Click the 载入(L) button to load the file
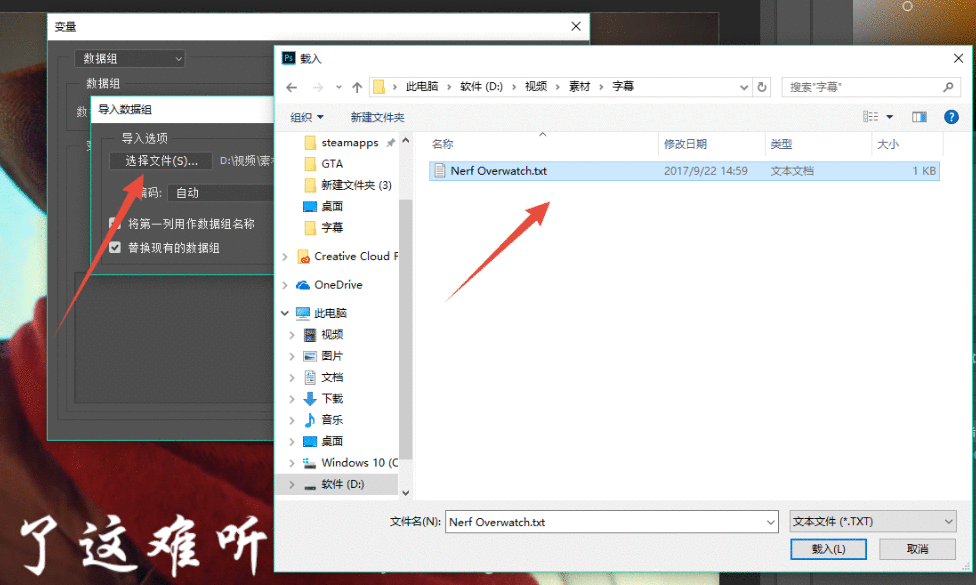This screenshot has width=976, height=585. [828, 549]
